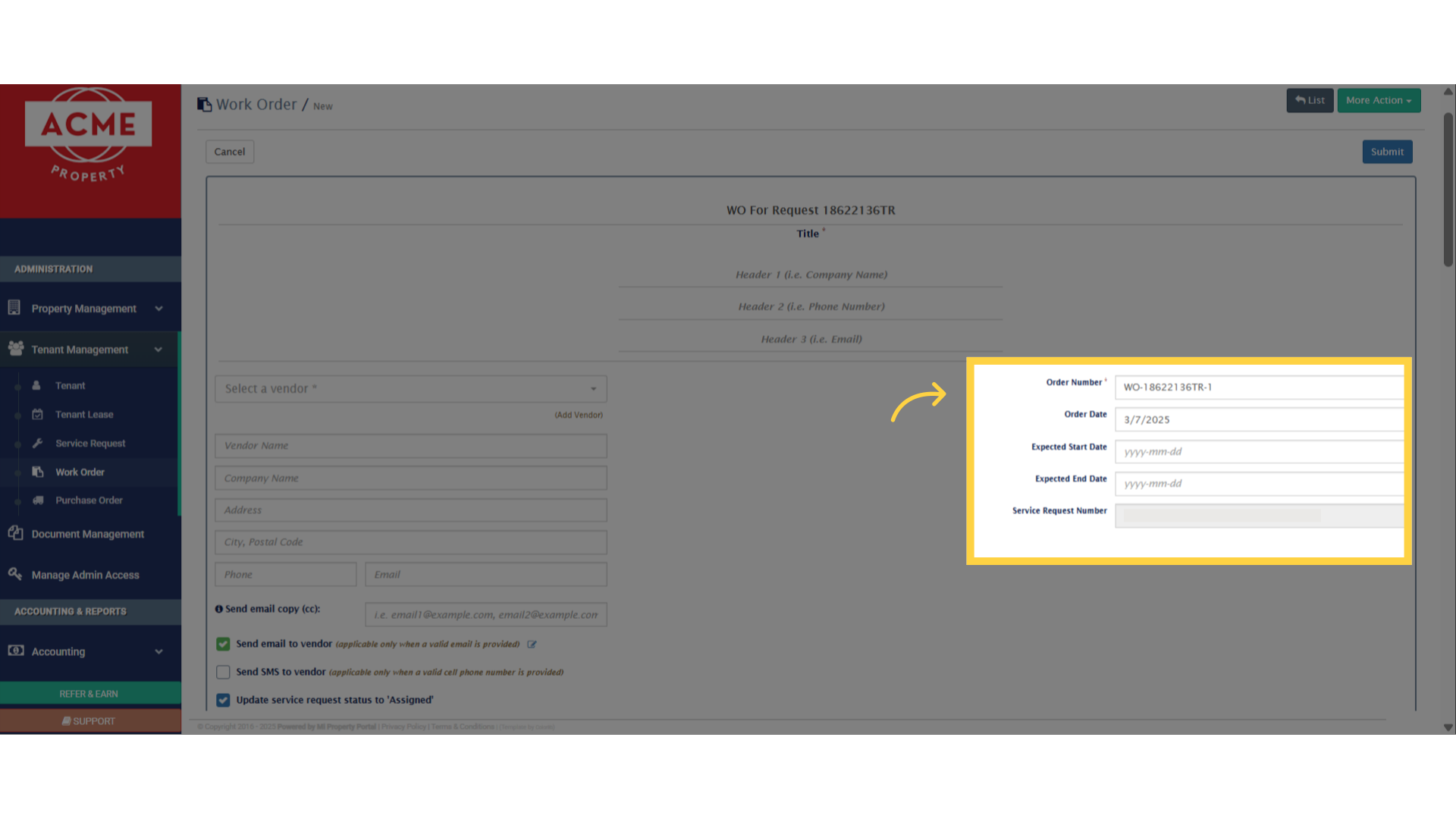Viewport: 1456px width, 819px height.
Task: Click the Manage Admin Access key icon
Action: [x=15, y=574]
